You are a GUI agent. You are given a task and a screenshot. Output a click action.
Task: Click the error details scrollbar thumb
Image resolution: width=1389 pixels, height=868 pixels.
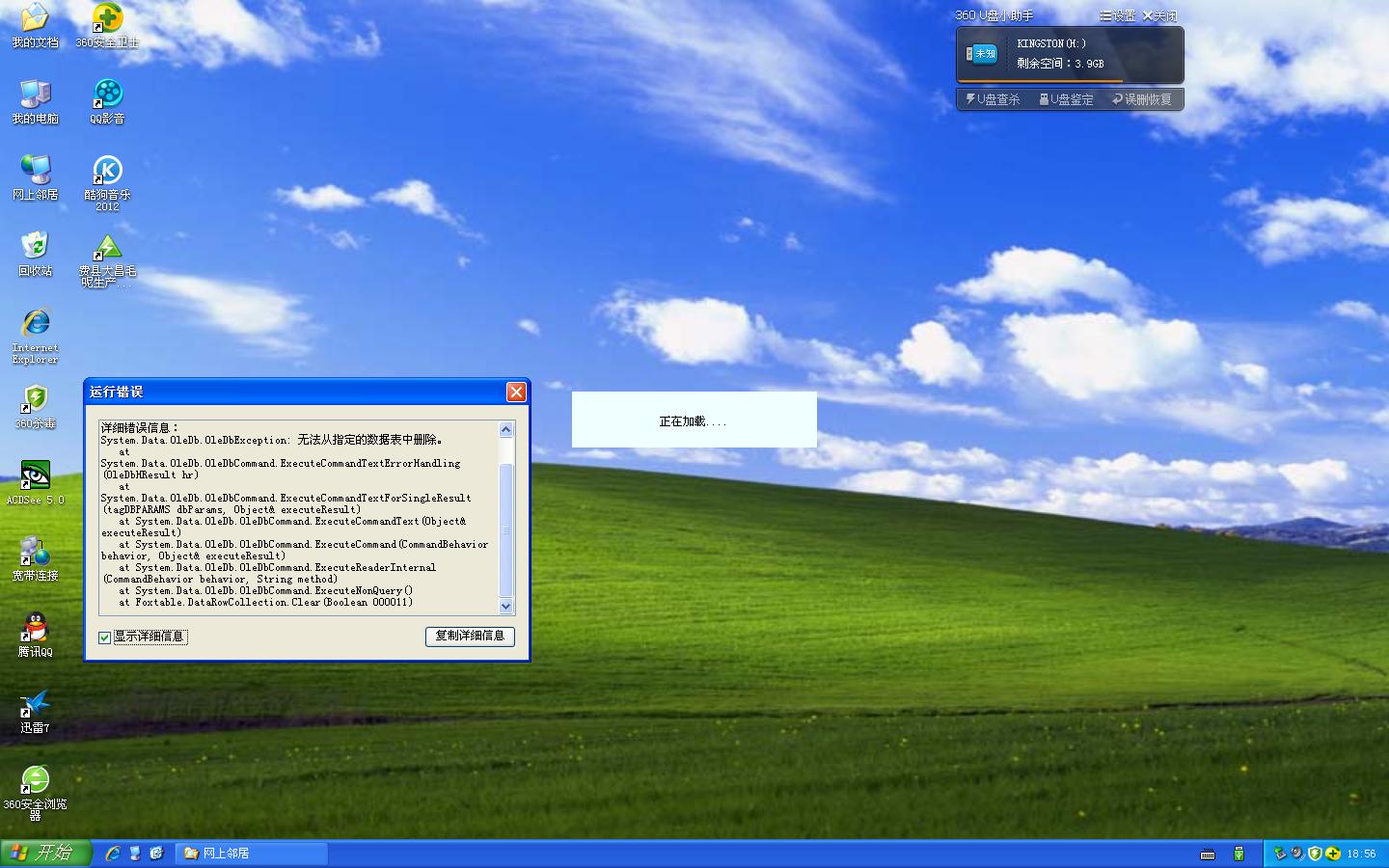pyautogui.click(x=506, y=529)
